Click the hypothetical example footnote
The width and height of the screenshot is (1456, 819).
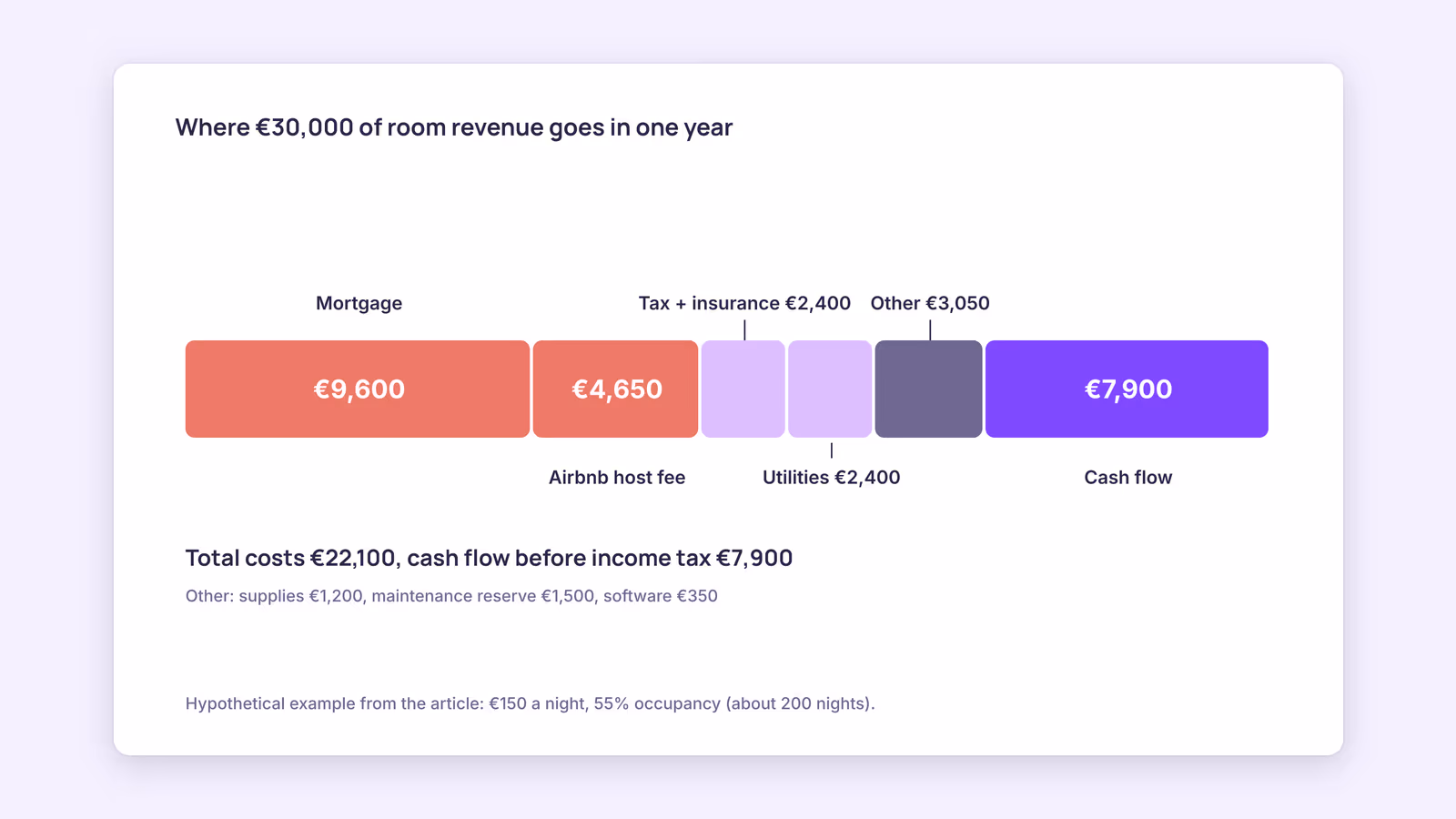coord(530,703)
